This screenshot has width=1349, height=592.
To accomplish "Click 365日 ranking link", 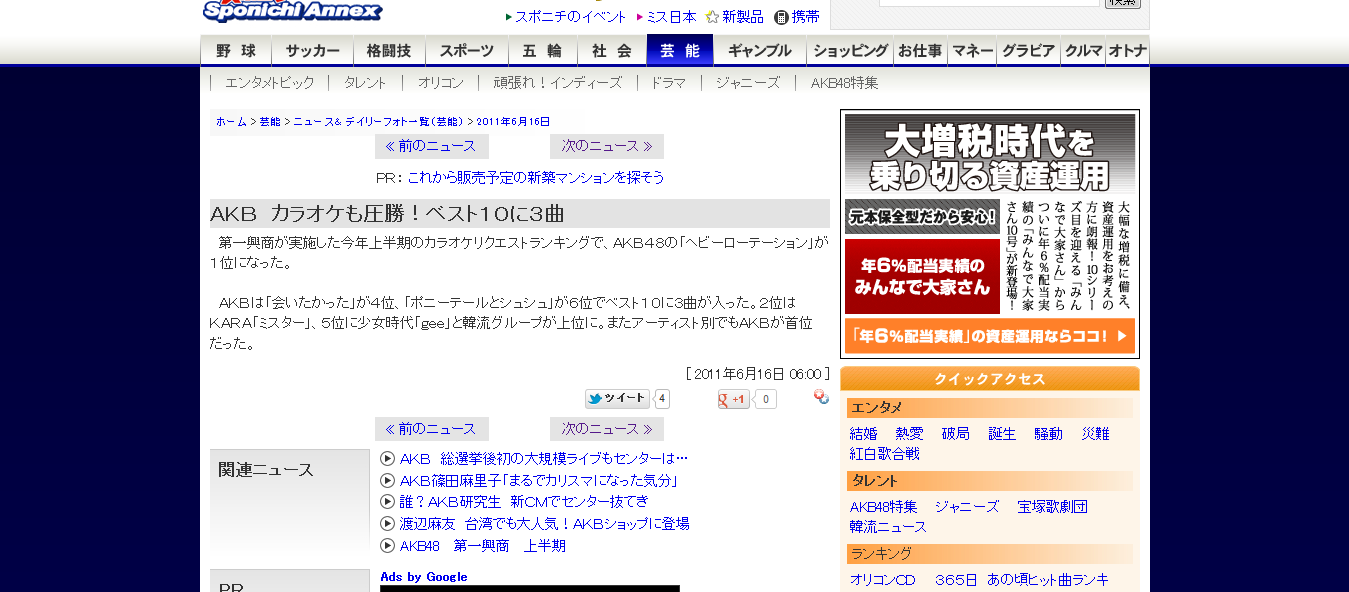I will tap(956, 580).
